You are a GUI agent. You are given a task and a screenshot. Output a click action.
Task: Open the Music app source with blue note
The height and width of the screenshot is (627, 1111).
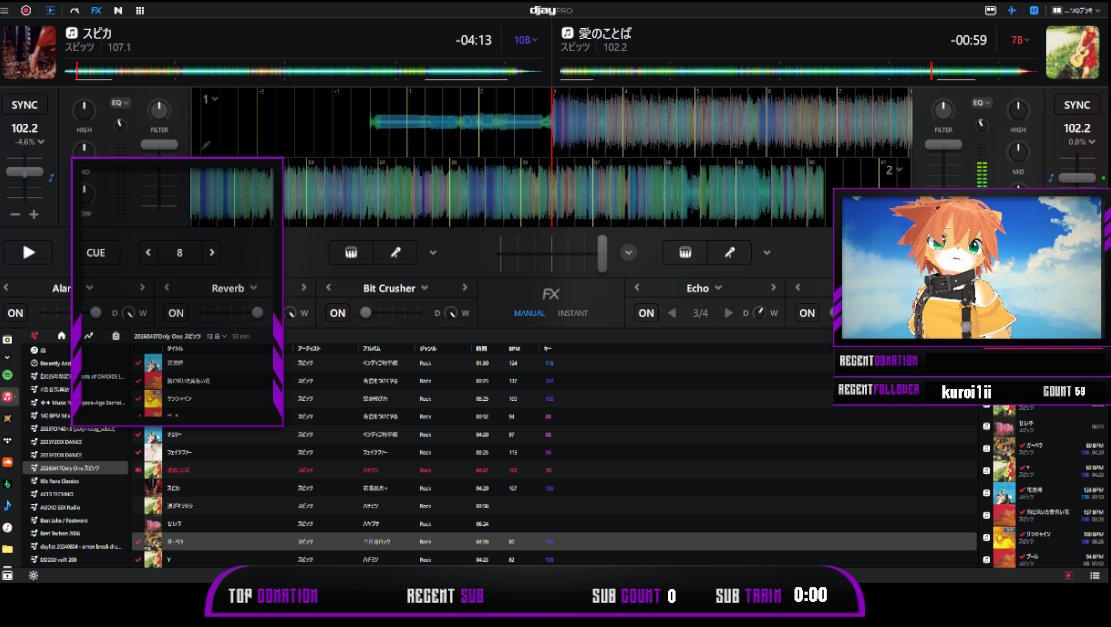(7, 506)
